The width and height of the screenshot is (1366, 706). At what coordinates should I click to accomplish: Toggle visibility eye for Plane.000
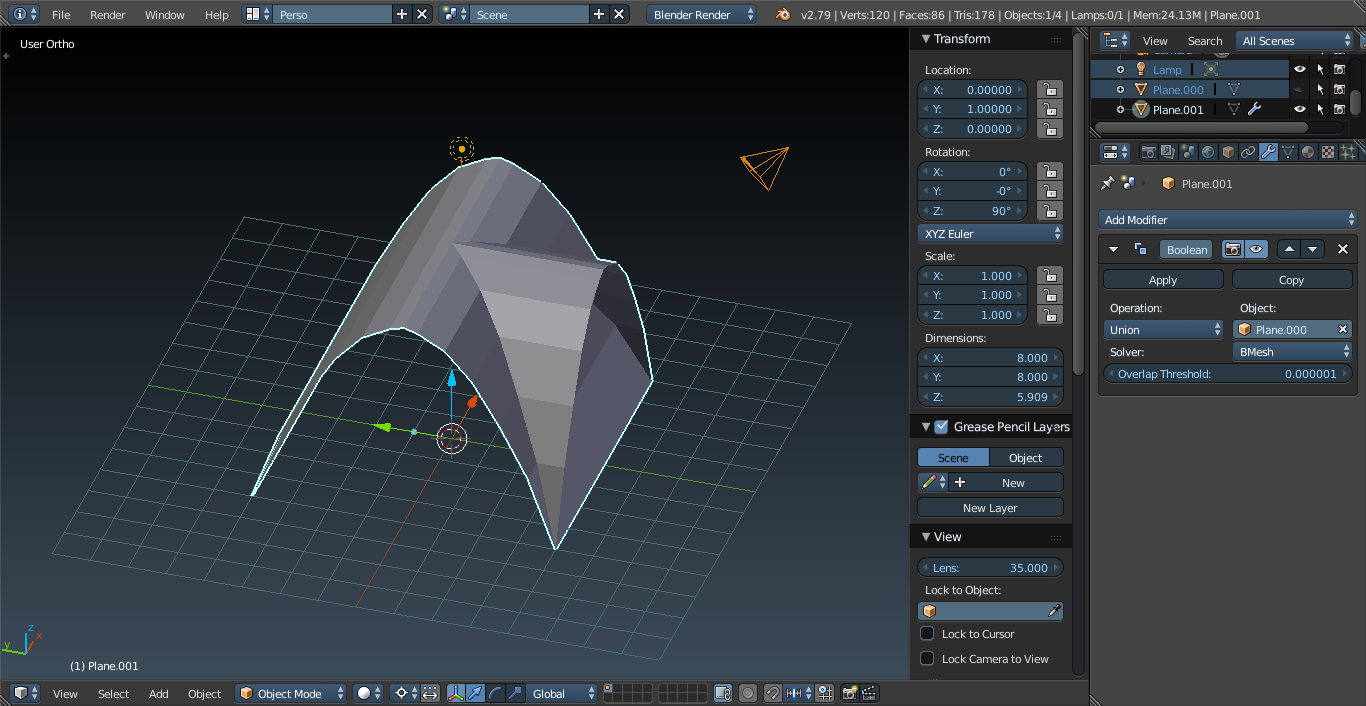click(x=1299, y=90)
